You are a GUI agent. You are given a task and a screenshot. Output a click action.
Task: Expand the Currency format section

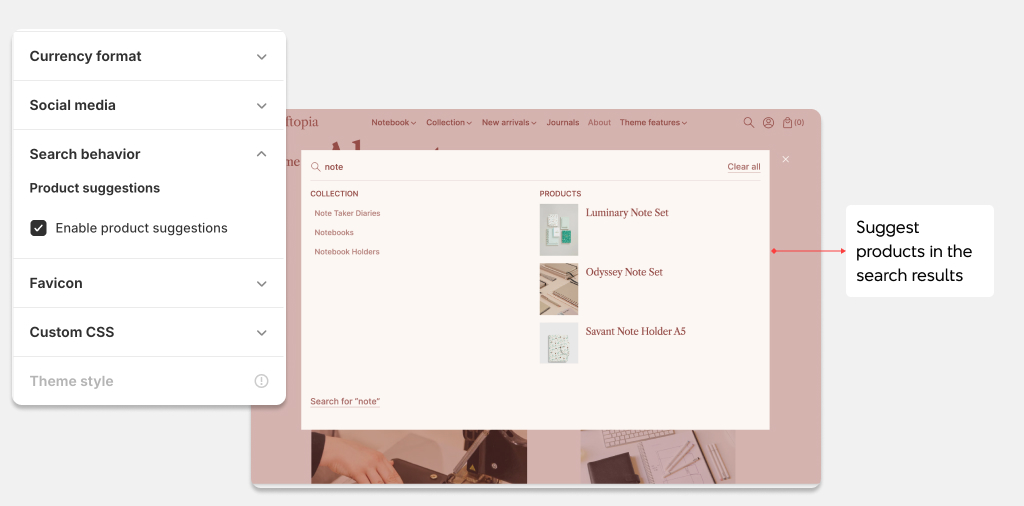261,57
